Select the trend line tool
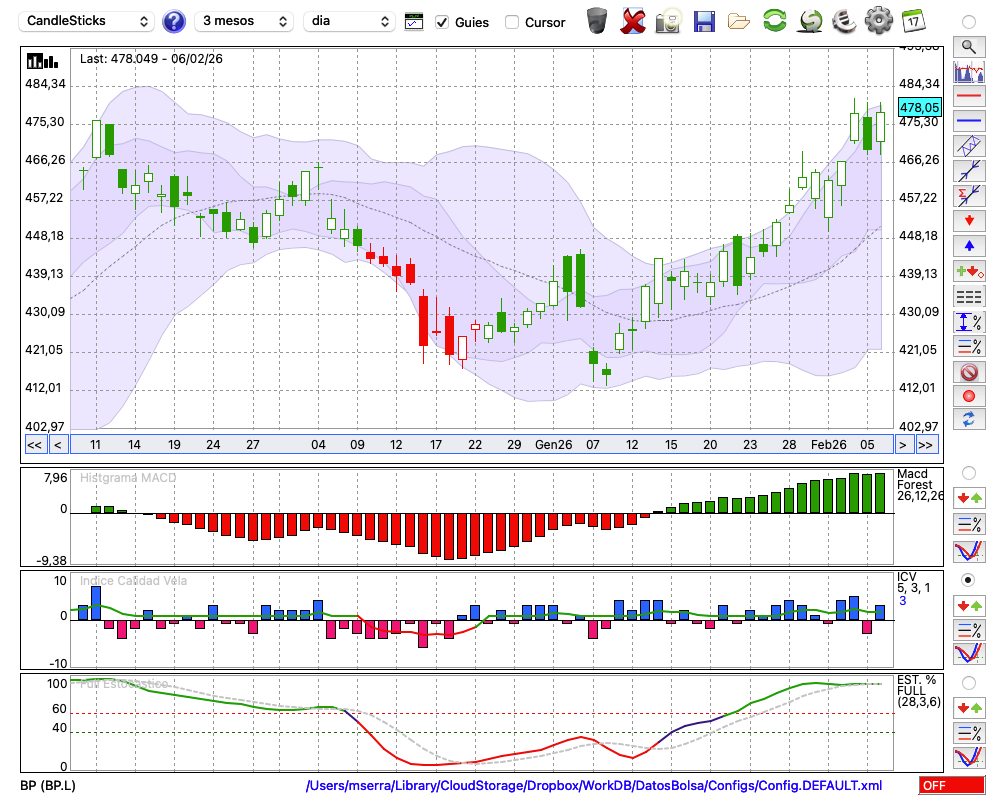 click(x=969, y=171)
